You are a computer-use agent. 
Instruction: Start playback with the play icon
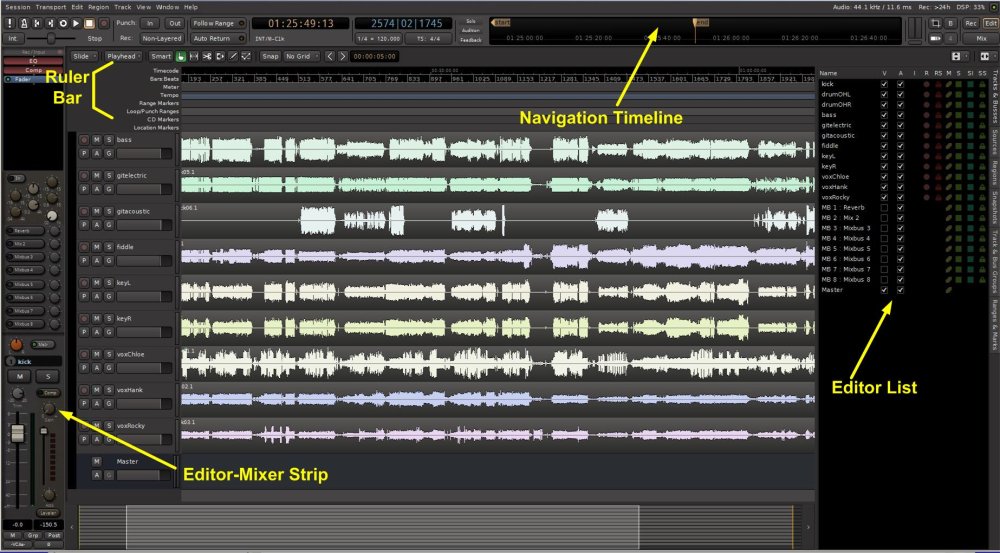77,23
